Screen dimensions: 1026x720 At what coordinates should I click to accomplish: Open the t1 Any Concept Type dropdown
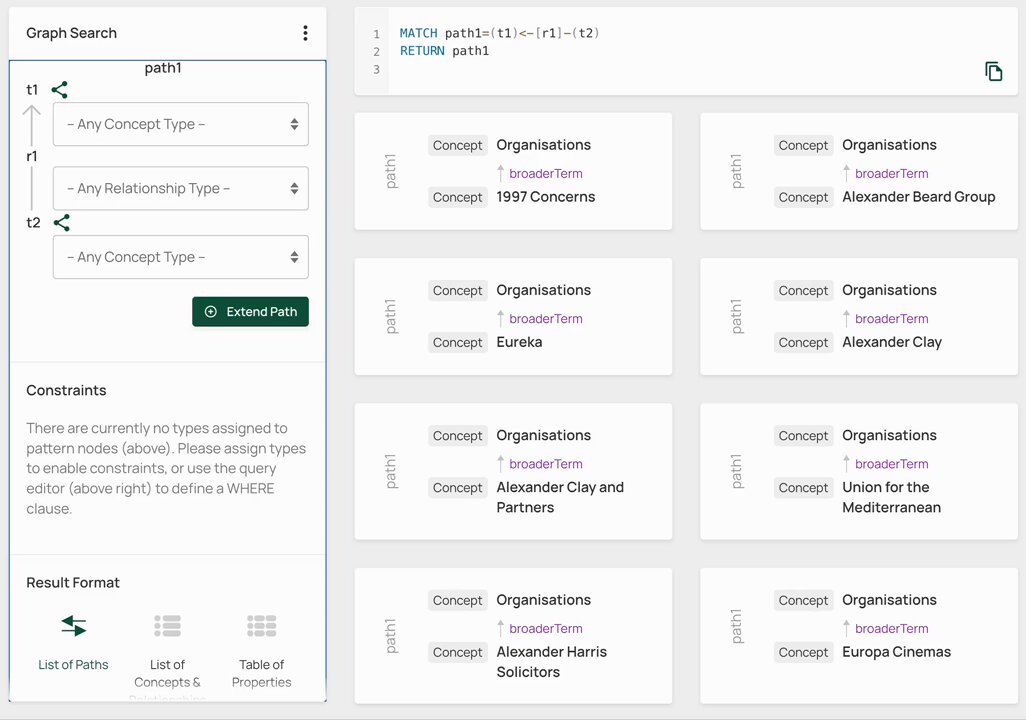click(181, 124)
